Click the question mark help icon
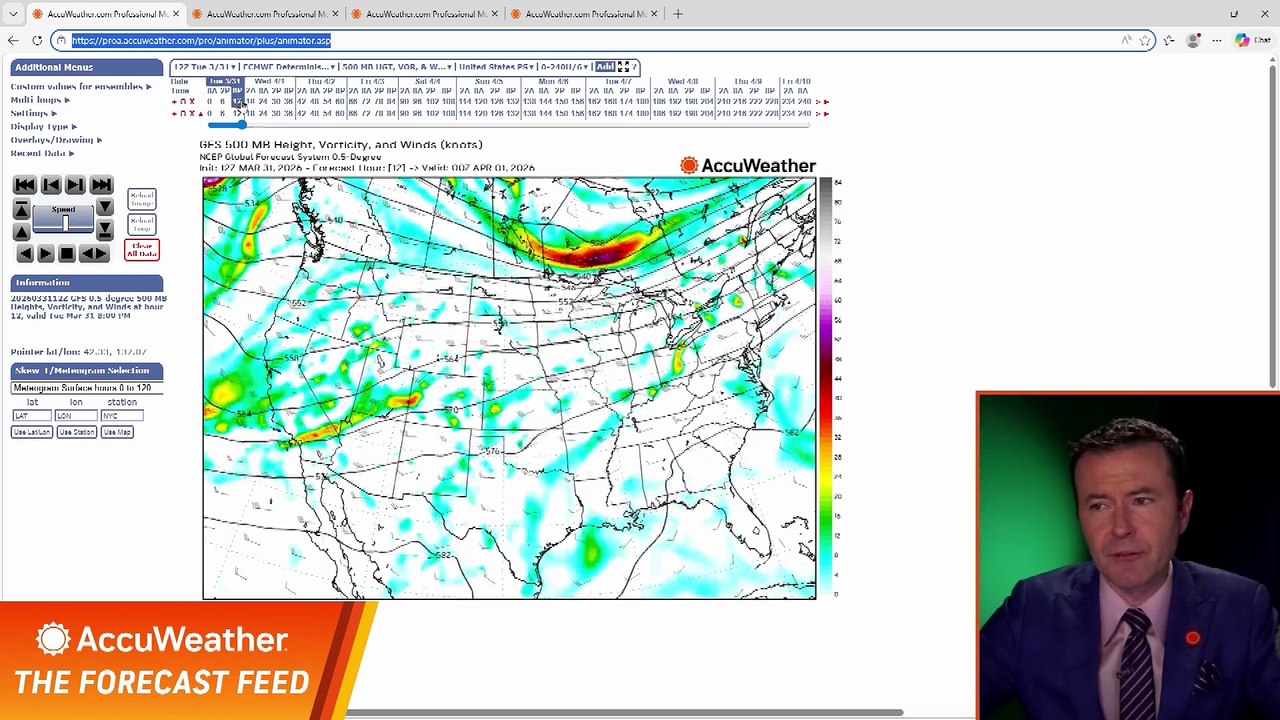The height and width of the screenshot is (720, 1280). point(634,67)
